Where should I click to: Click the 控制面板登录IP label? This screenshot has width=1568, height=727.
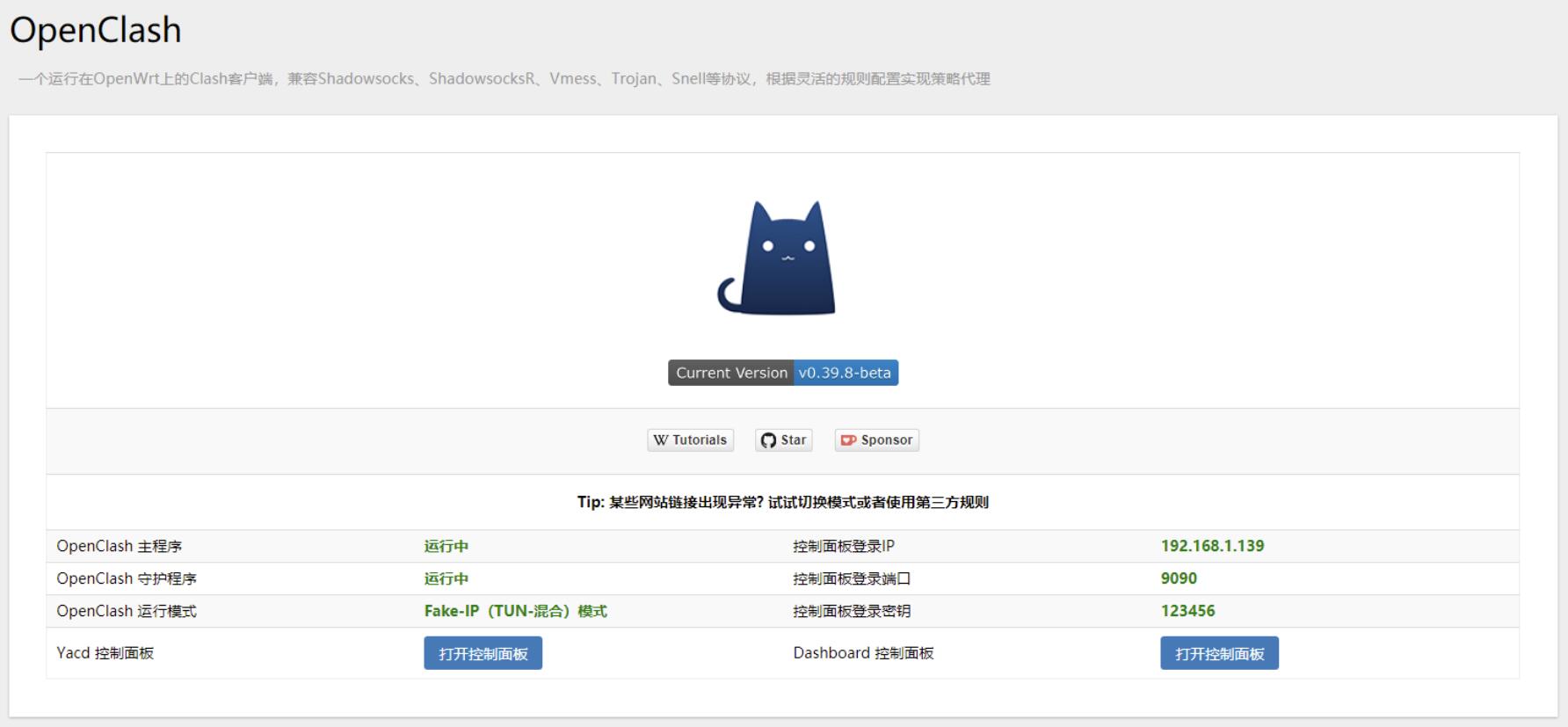click(844, 546)
